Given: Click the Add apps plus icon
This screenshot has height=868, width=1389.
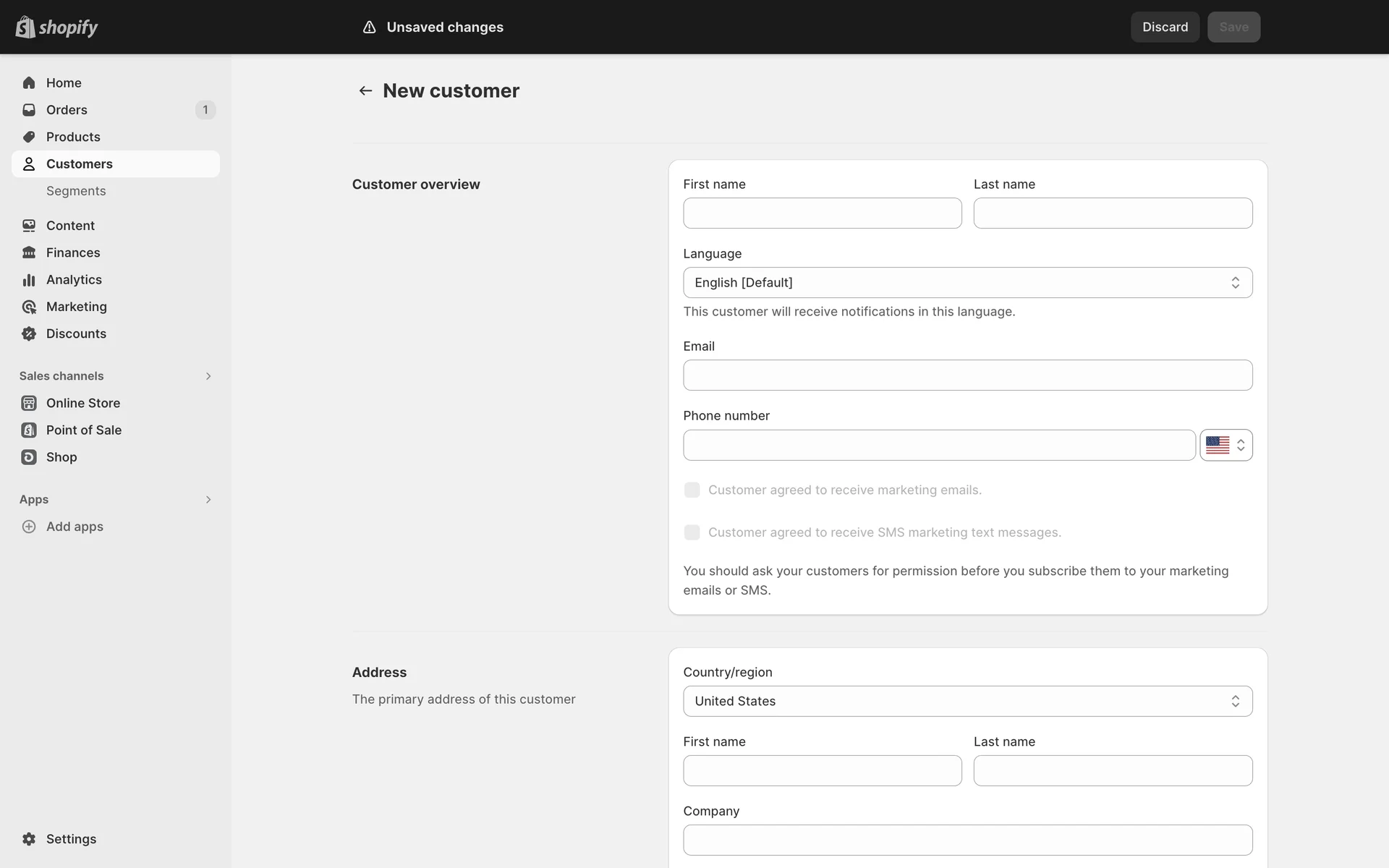Looking at the screenshot, I should (29, 527).
